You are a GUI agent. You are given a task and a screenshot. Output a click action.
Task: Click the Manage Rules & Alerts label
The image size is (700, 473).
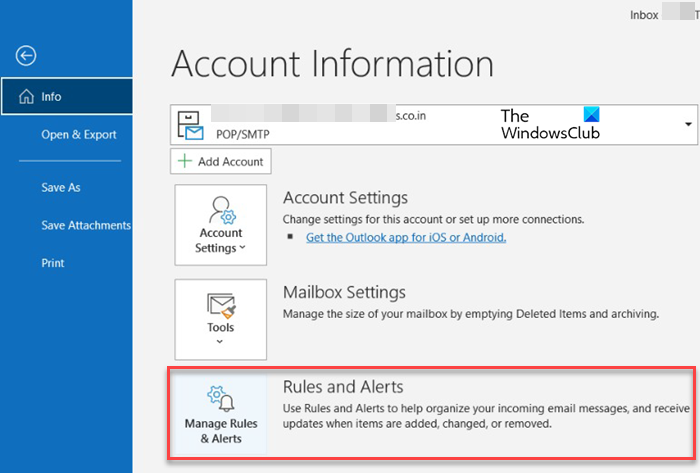coord(220,431)
